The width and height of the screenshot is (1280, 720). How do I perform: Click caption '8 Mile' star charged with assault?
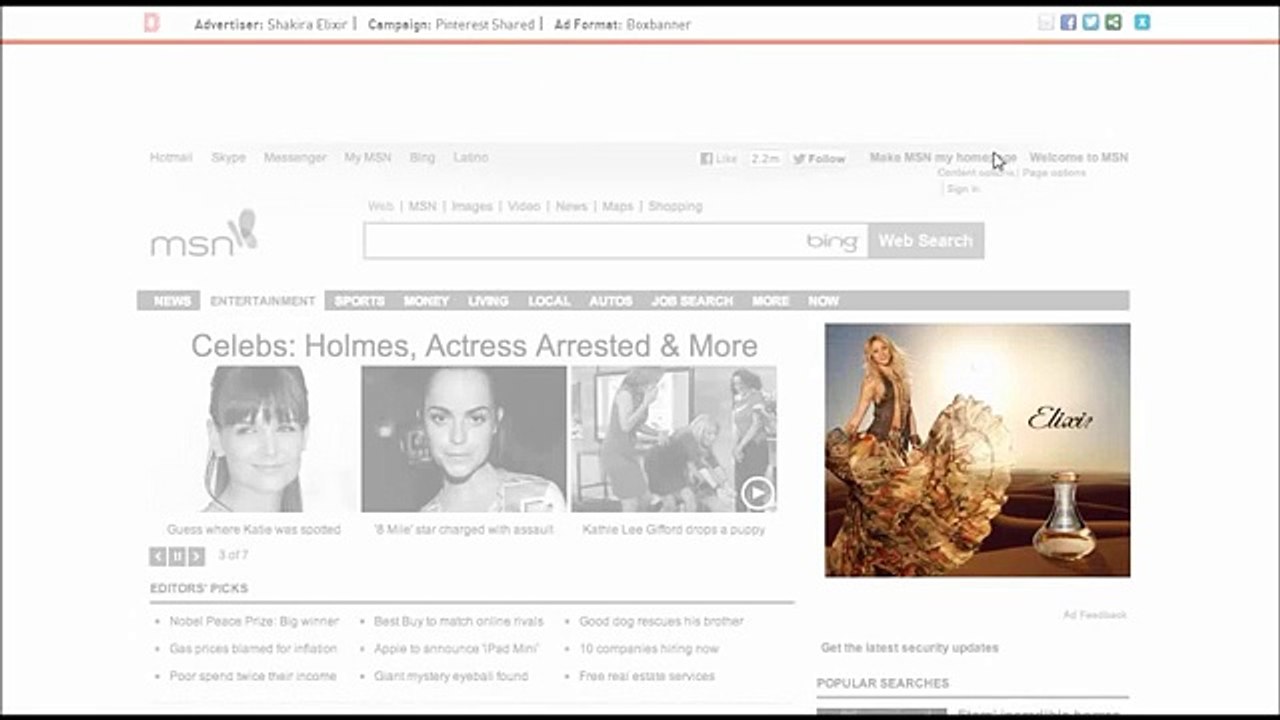[464, 529]
